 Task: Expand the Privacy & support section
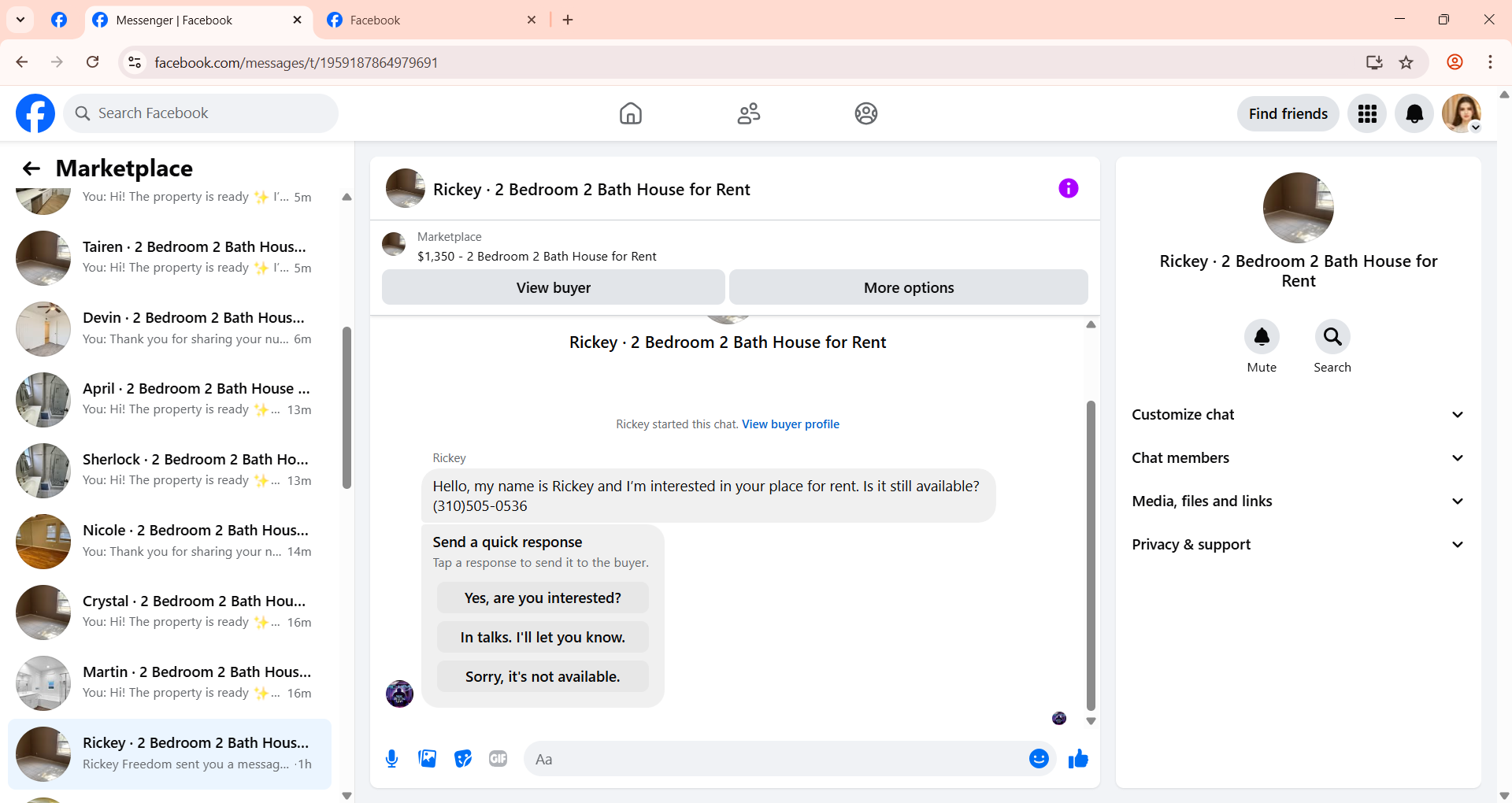click(1298, 545)
